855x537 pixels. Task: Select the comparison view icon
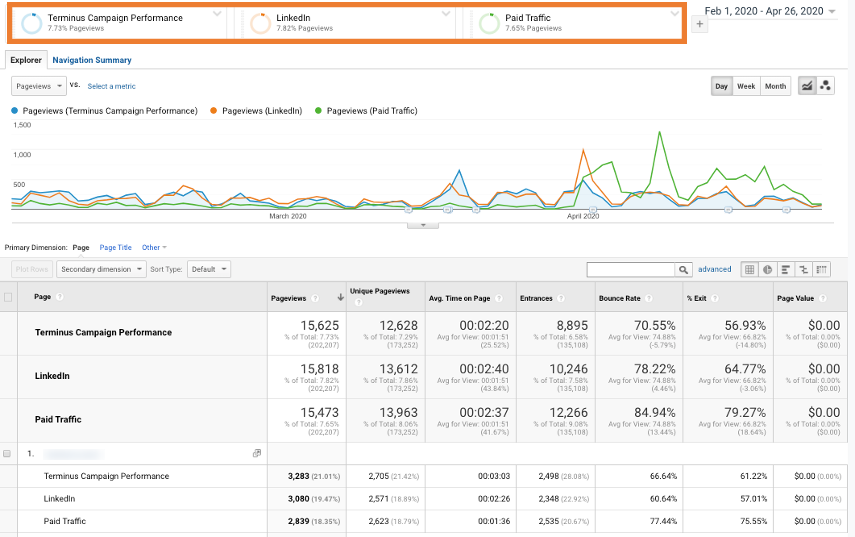(804, 269)
